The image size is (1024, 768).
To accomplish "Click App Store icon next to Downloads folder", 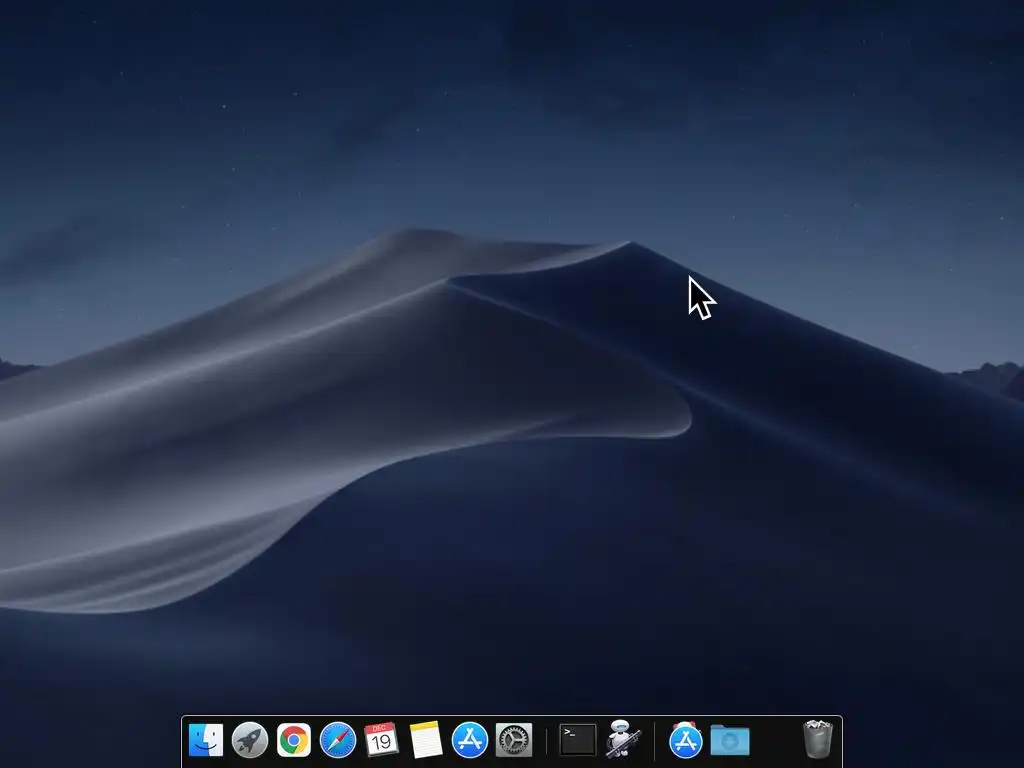I will [686, 740].
